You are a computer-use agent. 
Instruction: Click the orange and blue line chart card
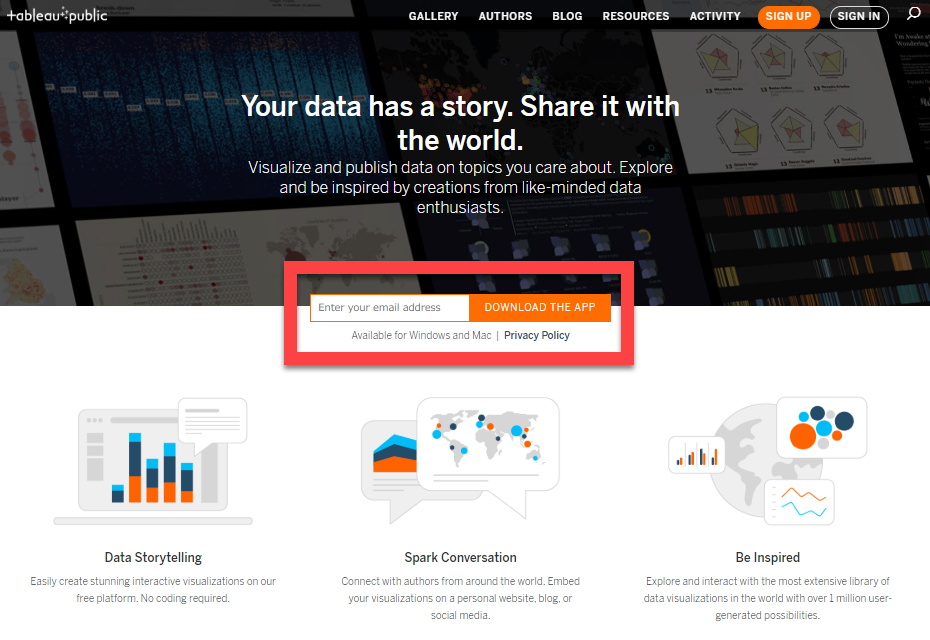click(800, 502)
